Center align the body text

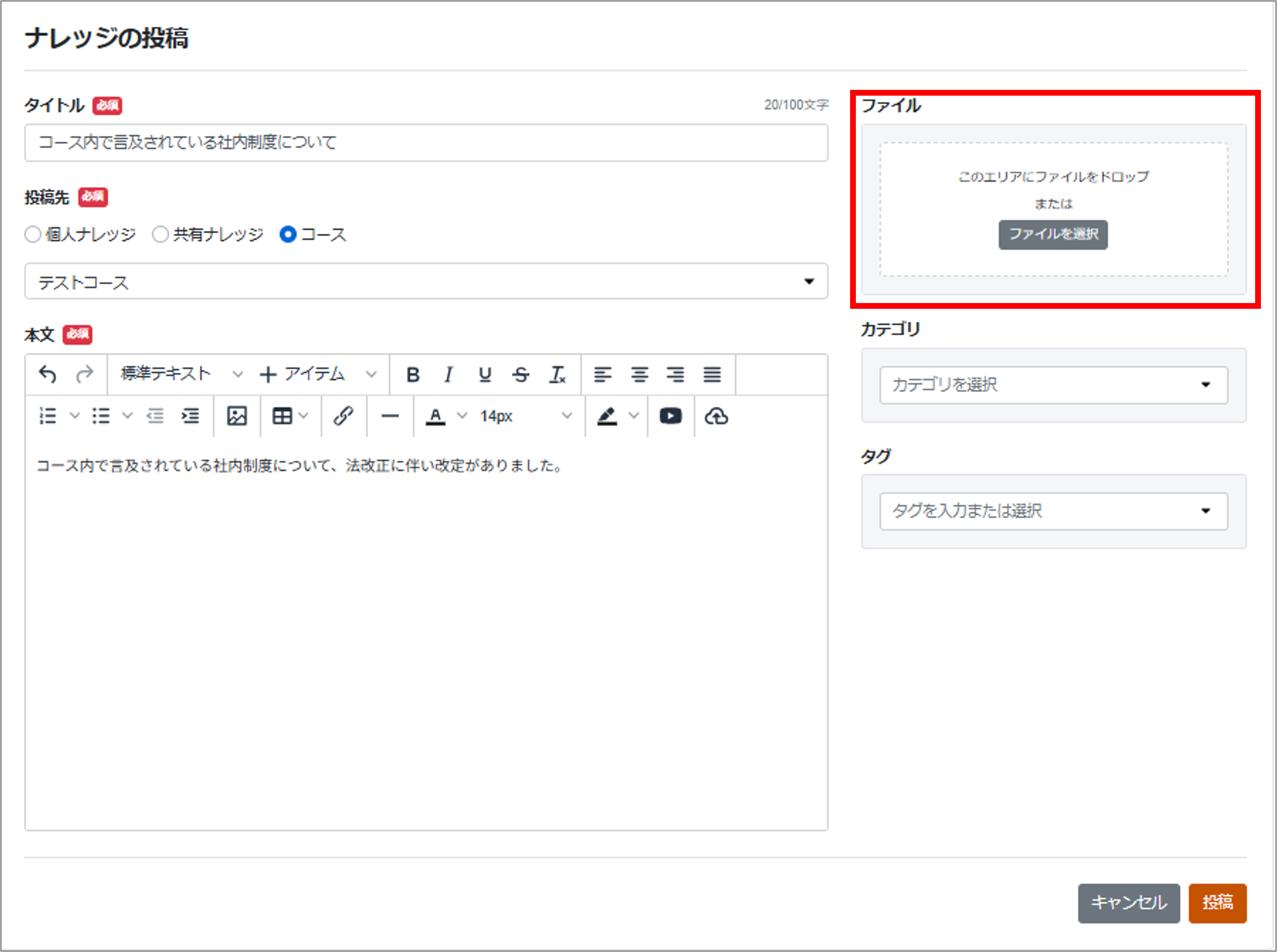639,375
